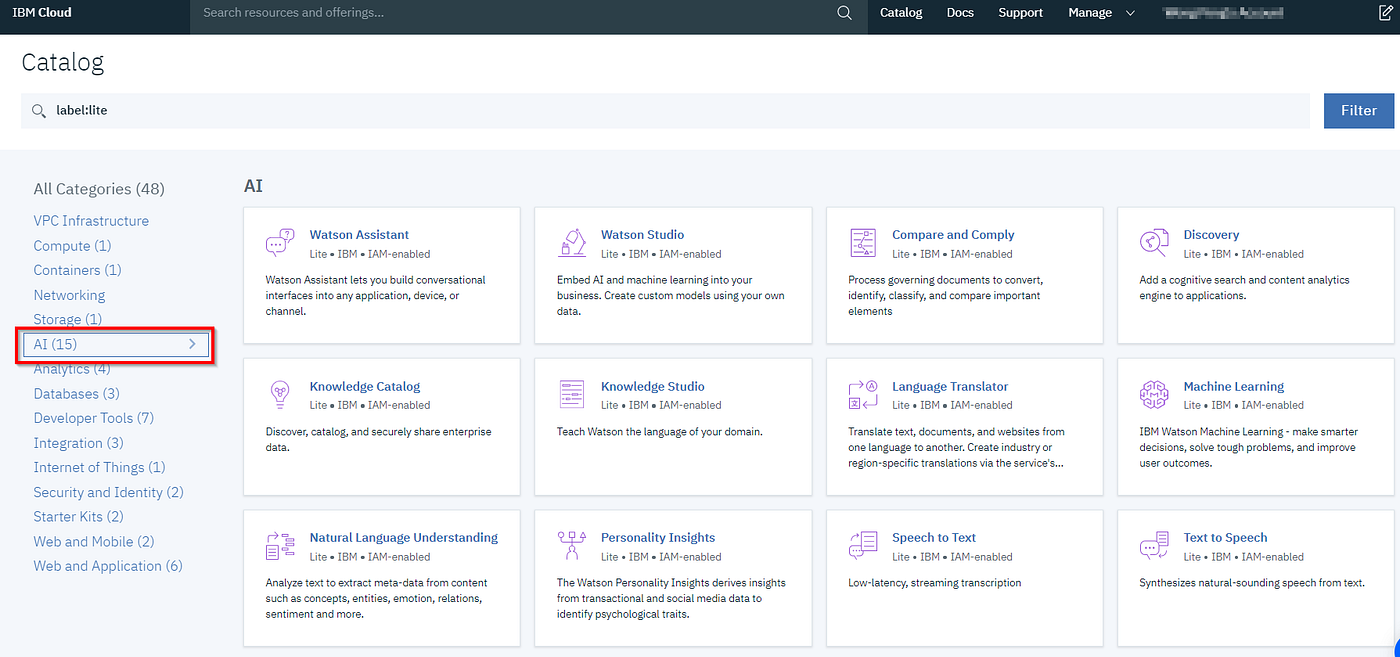Select Compute (1) category

click(x=72, y=246)
